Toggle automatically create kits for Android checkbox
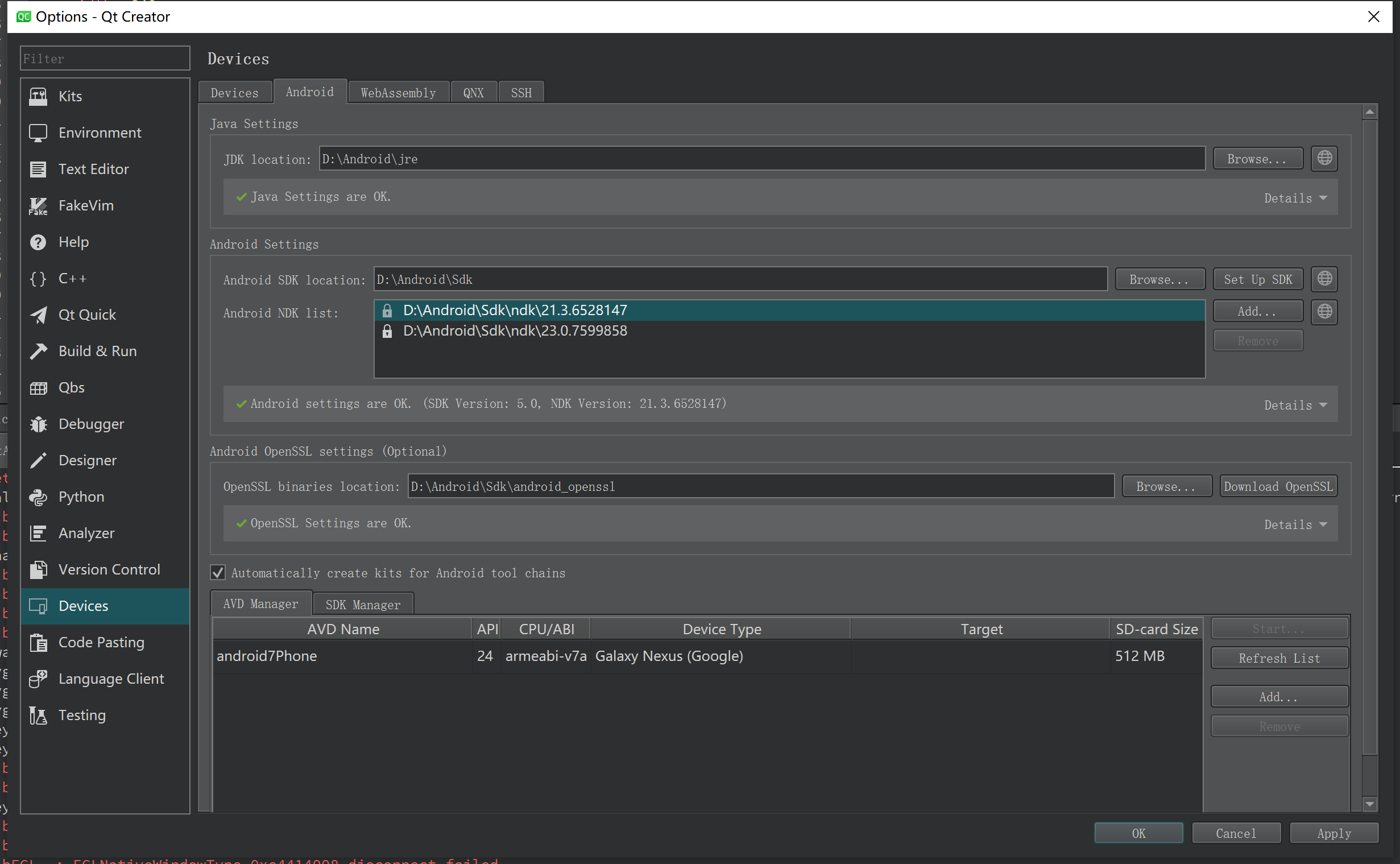 (218, 573)
